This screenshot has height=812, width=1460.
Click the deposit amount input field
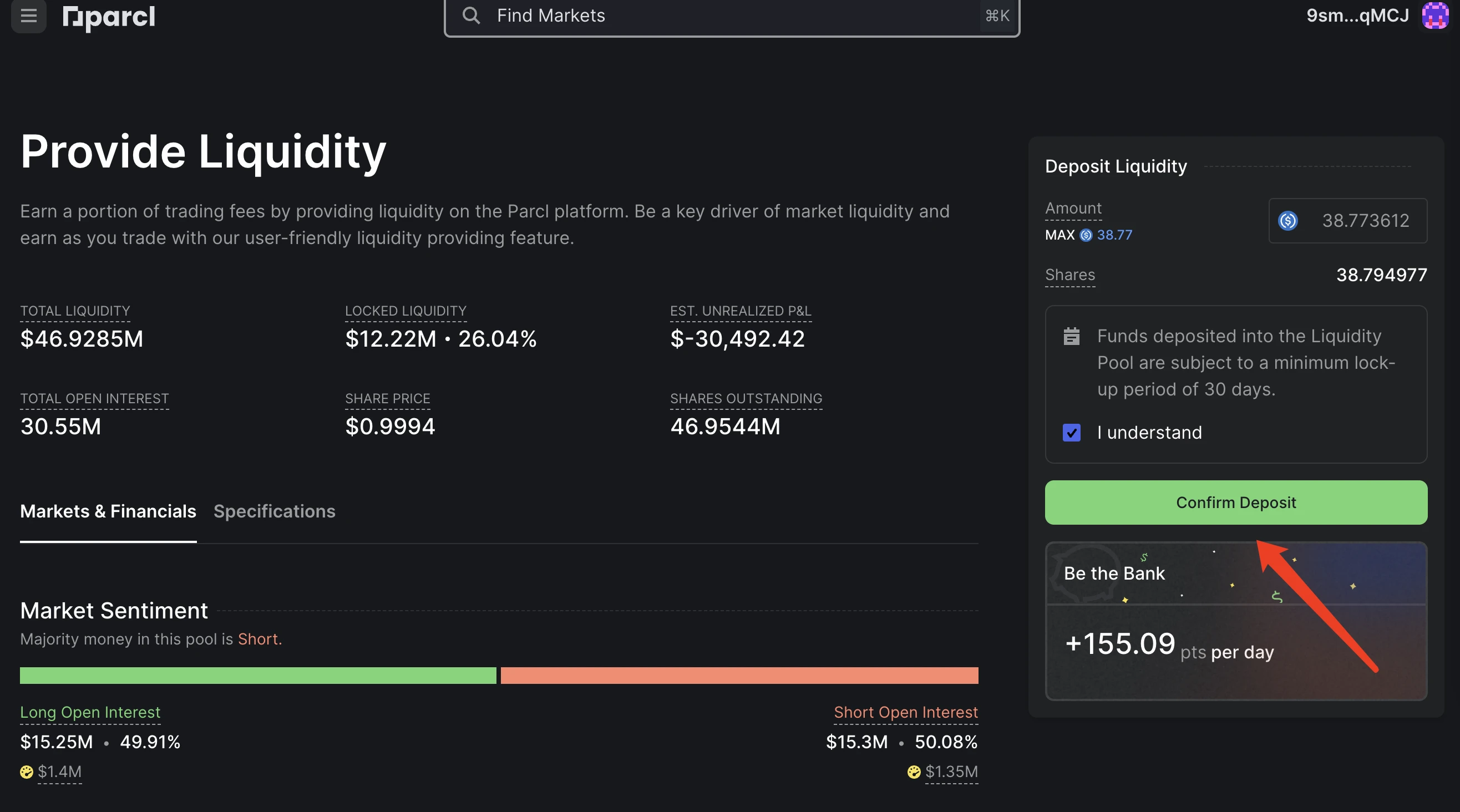[1365, 220]
